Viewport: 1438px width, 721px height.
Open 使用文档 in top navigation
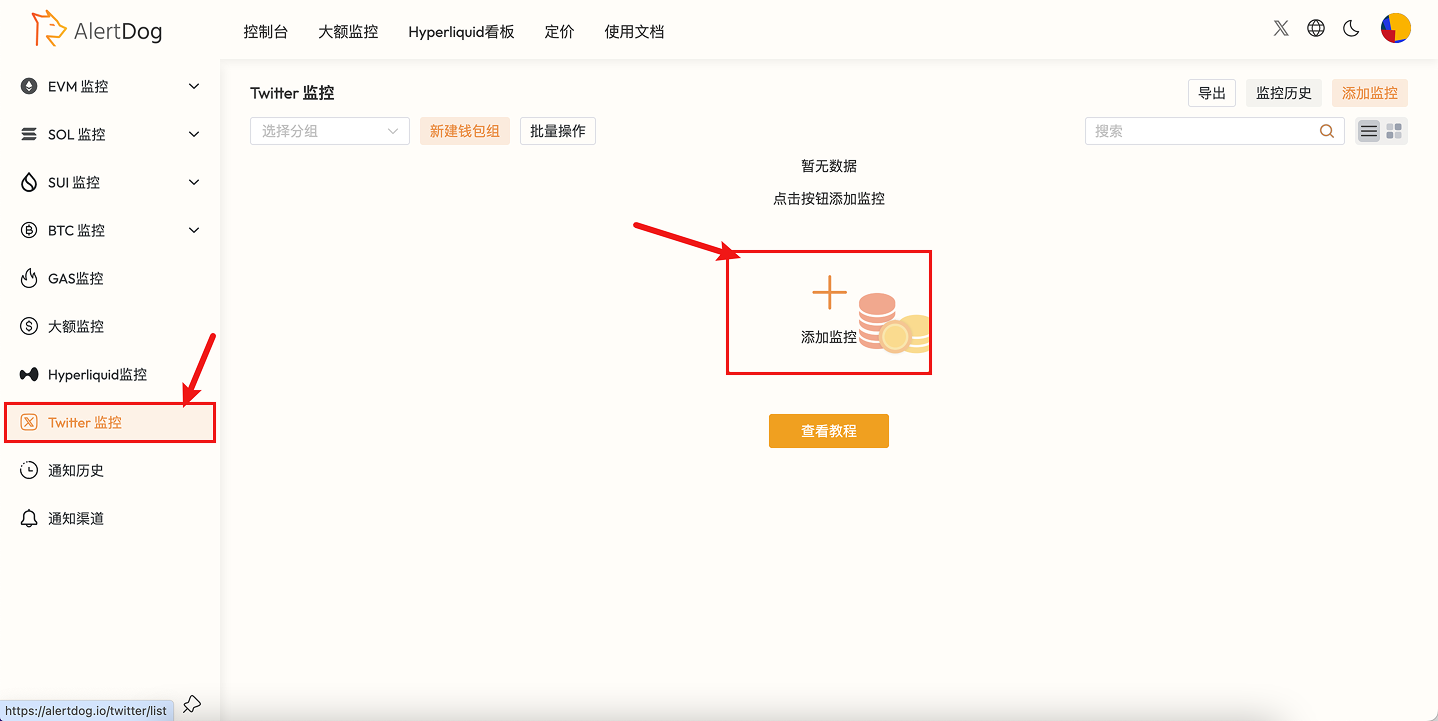tap(634, 31)
